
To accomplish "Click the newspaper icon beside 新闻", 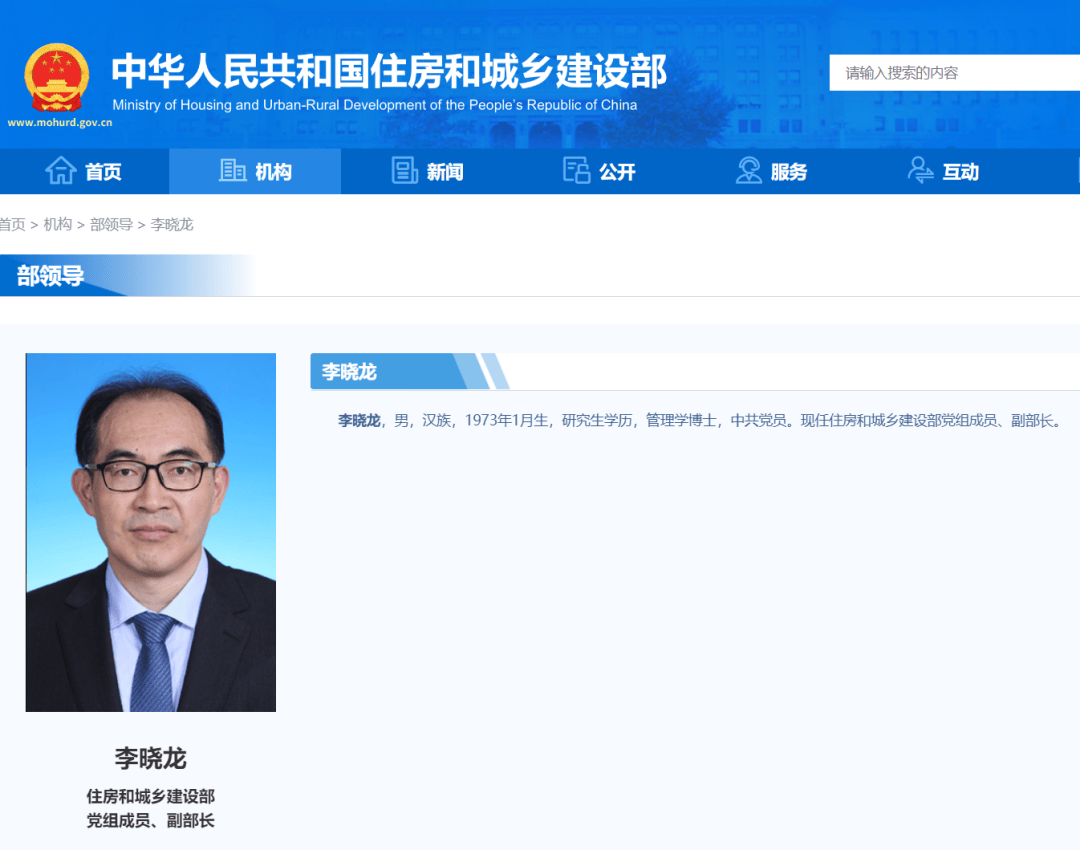I will pos(404,170).
